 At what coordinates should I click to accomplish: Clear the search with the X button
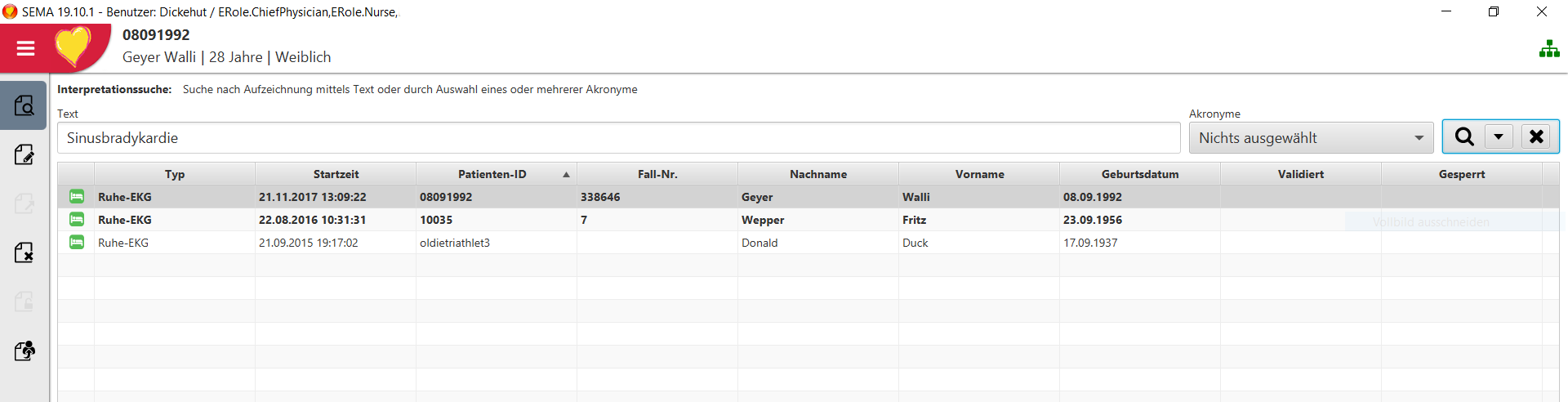coord(1536,136)
